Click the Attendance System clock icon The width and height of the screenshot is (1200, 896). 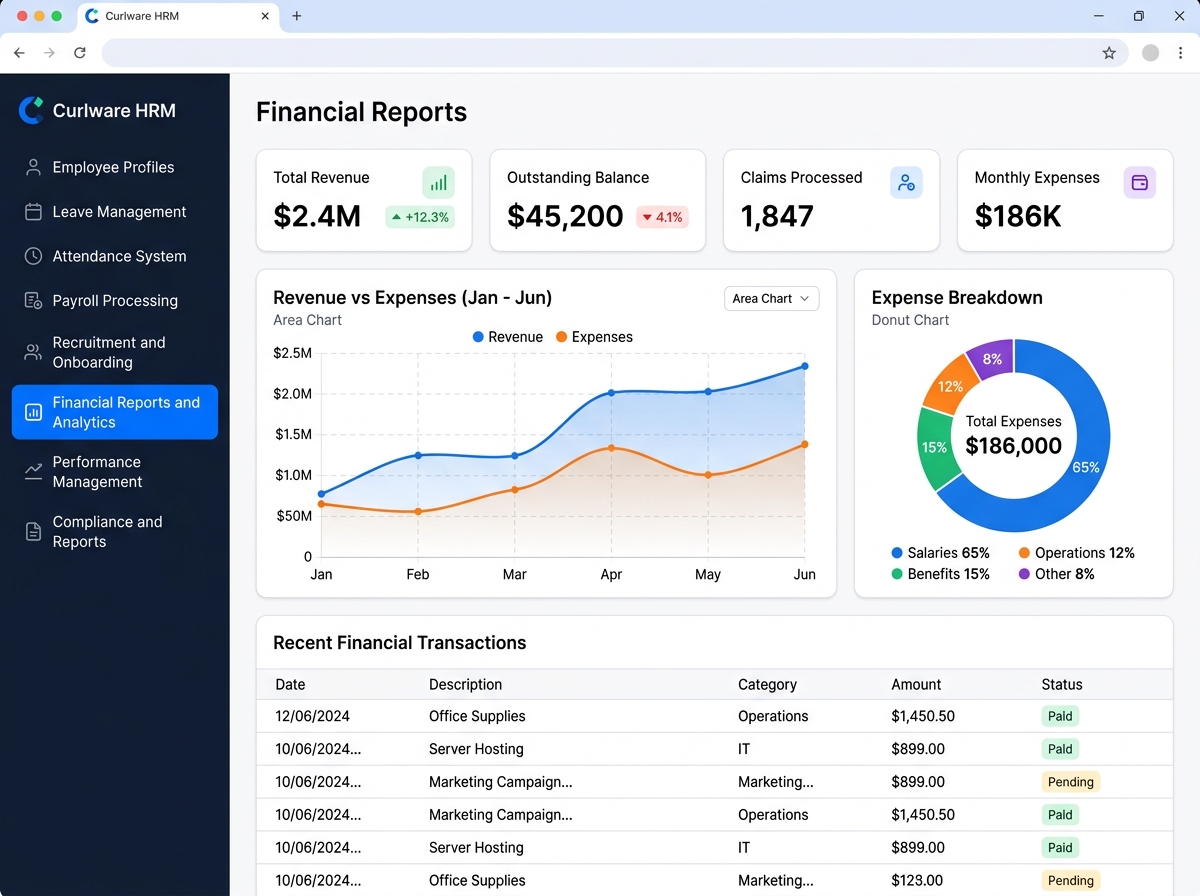pyautogui.click(x=33, y=256)
